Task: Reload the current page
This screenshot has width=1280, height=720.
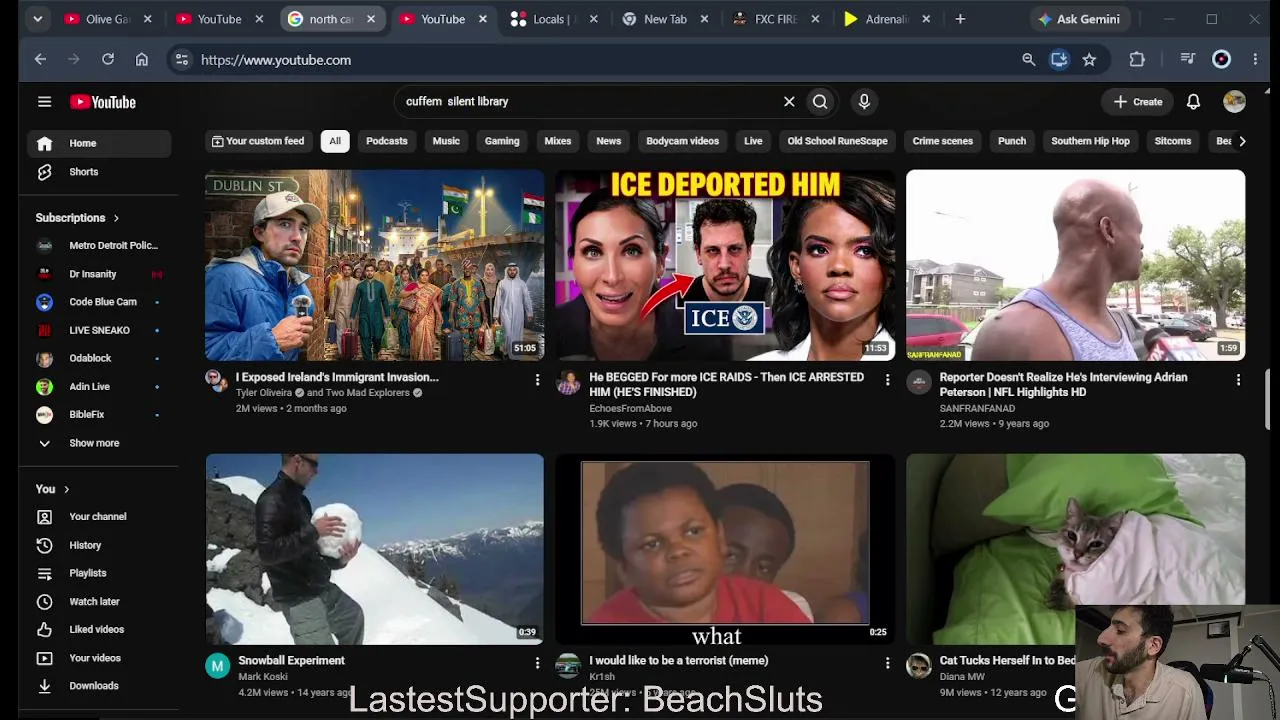Action: click(x=108, y=60)
